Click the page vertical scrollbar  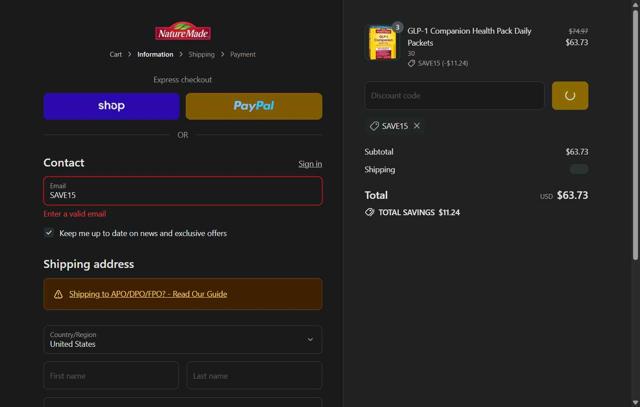click(x=635, y=135)
